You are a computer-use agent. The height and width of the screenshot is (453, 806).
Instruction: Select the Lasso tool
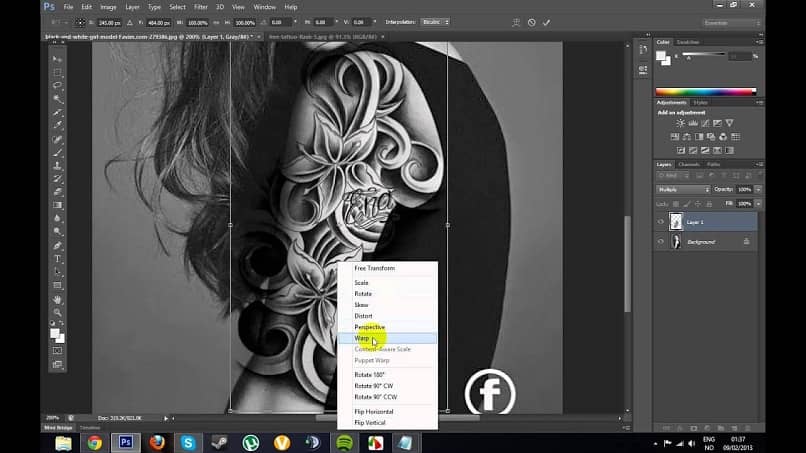pyautogui.click(x=57, y=86)
